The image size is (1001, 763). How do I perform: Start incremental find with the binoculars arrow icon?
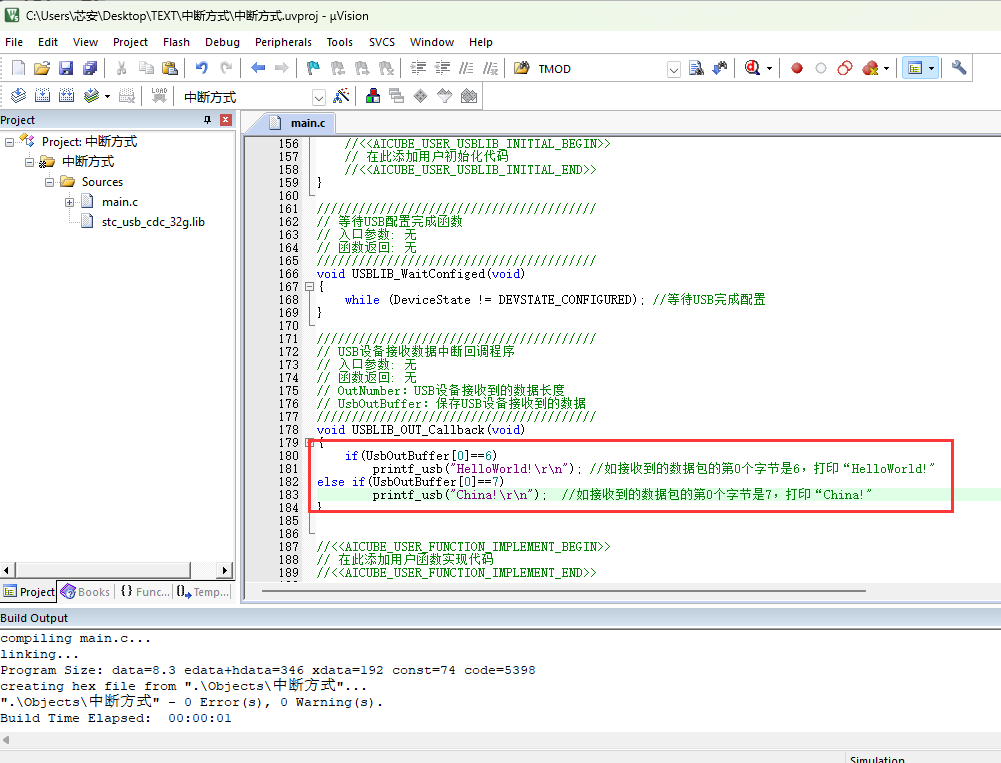point(720,68)
